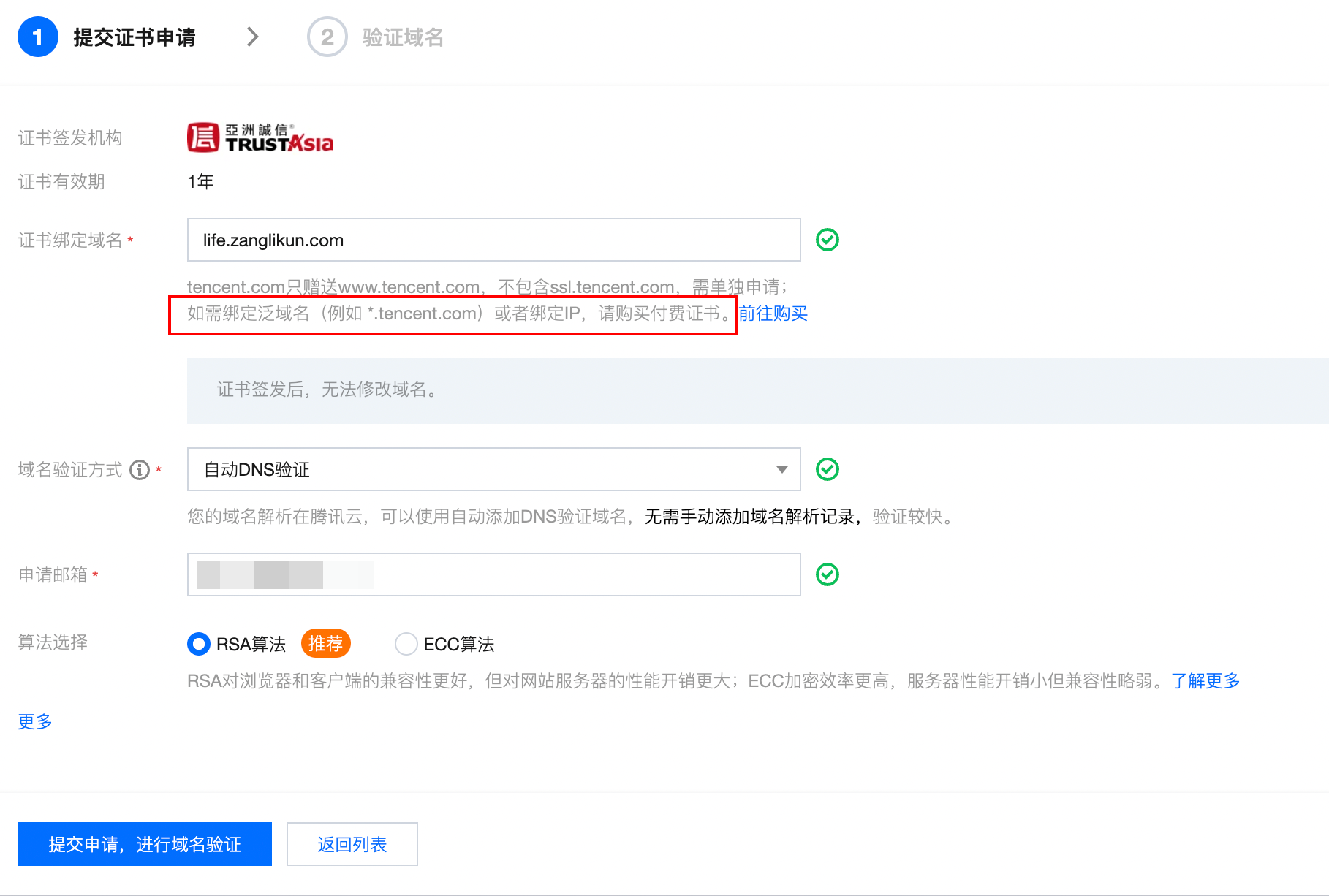Click green check next to domain name field
Screen dimensions: 1329x896
pyautogui.click(x=828, y=240)
